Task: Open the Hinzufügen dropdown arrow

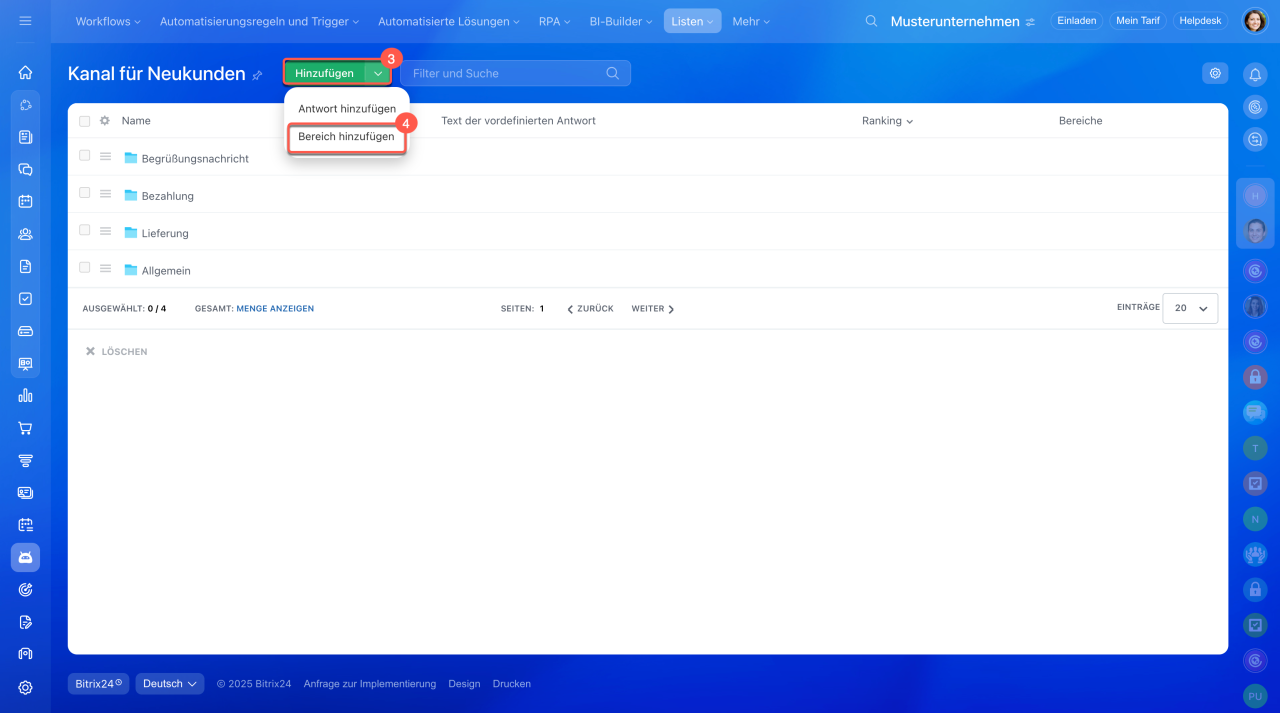Action: (x=378, y=73)
